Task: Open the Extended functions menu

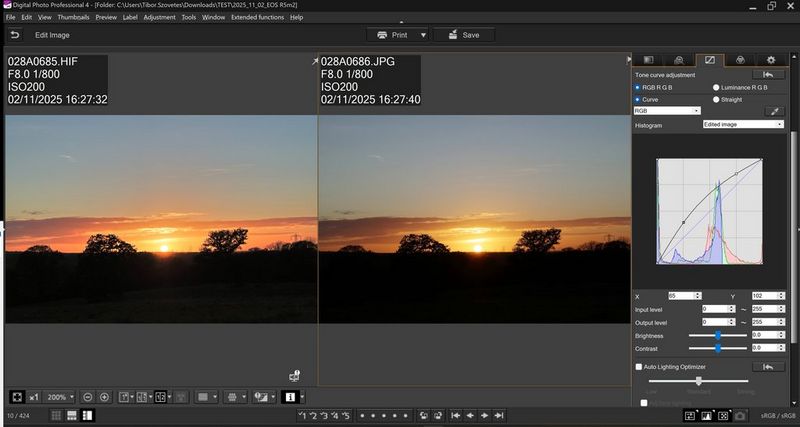Action: (x=257, y=17)
